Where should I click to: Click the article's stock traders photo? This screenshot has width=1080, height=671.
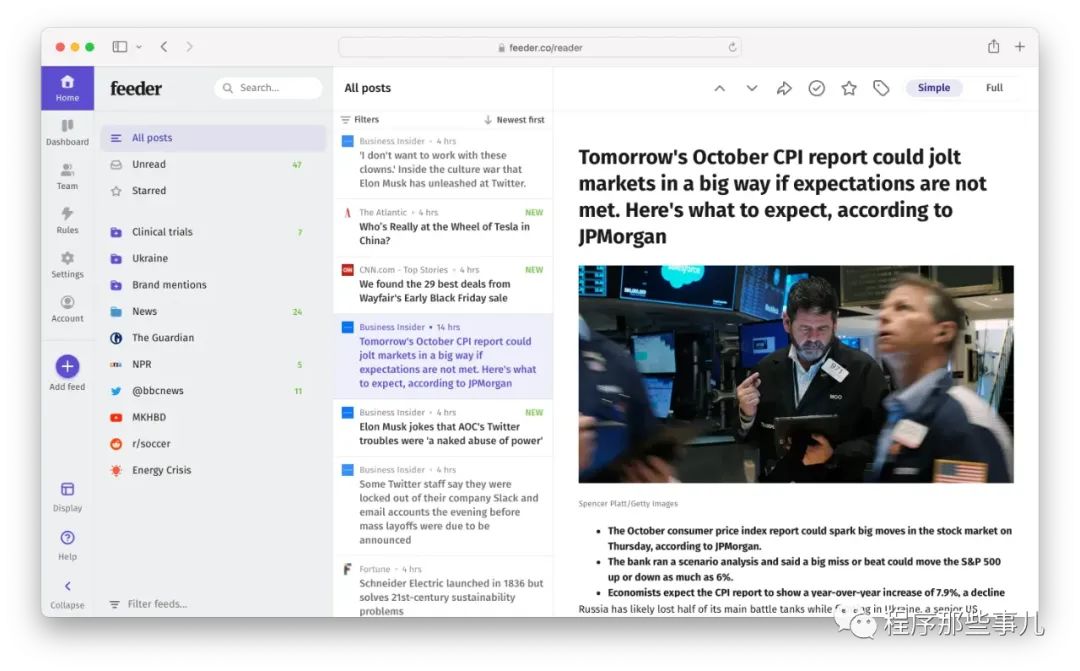coord(796,374)
